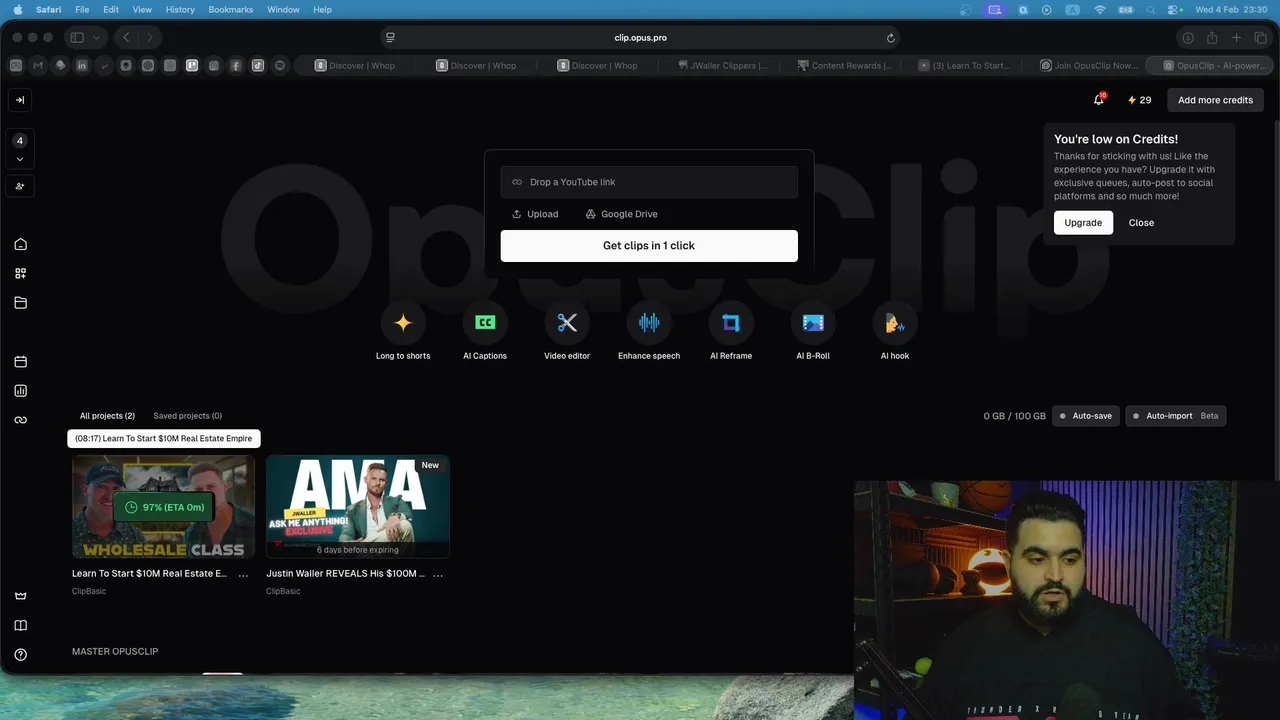This screenshot has width=1280, height=720.
Task: Open the AI hook tool
Action: [x=895, y=323]
